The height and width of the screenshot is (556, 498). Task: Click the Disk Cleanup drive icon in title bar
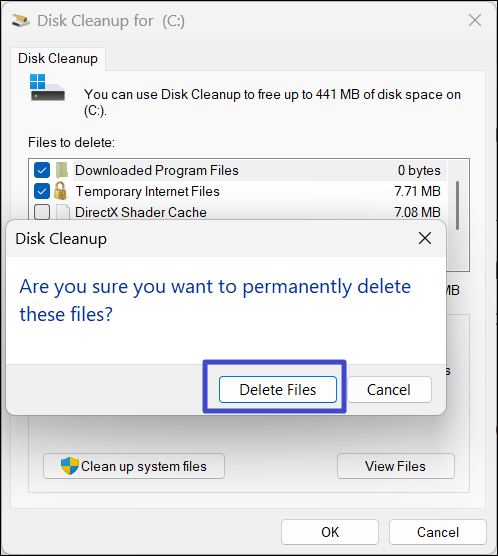pos(21,21)
